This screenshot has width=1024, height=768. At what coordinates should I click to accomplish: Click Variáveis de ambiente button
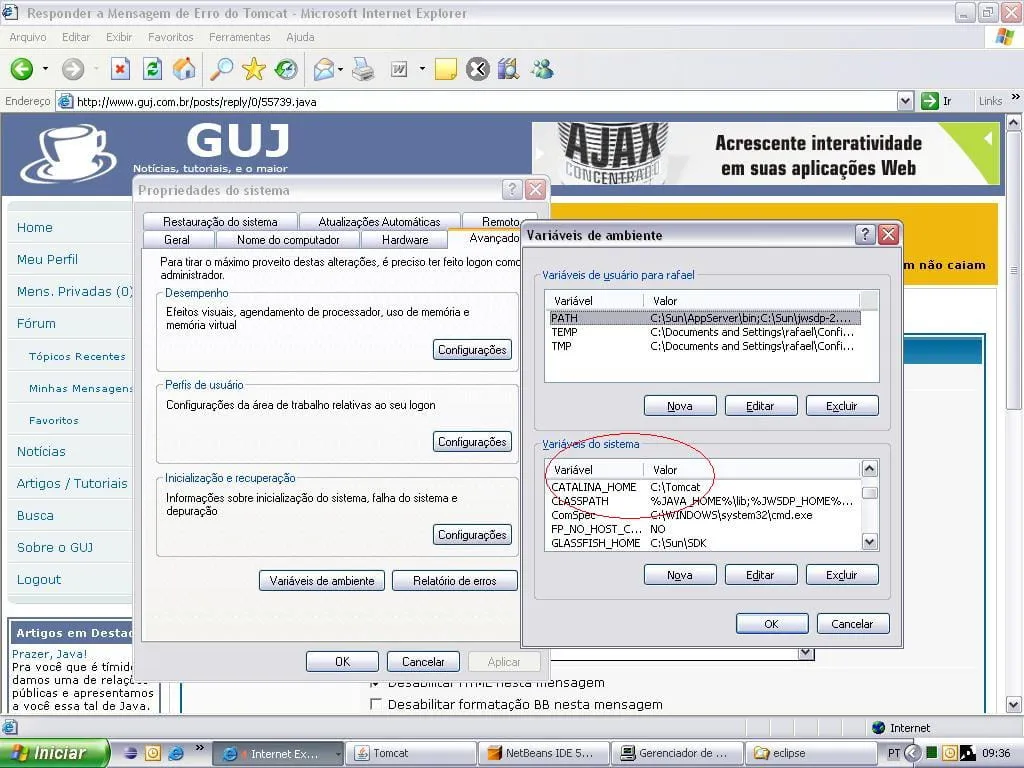(322, 581)
